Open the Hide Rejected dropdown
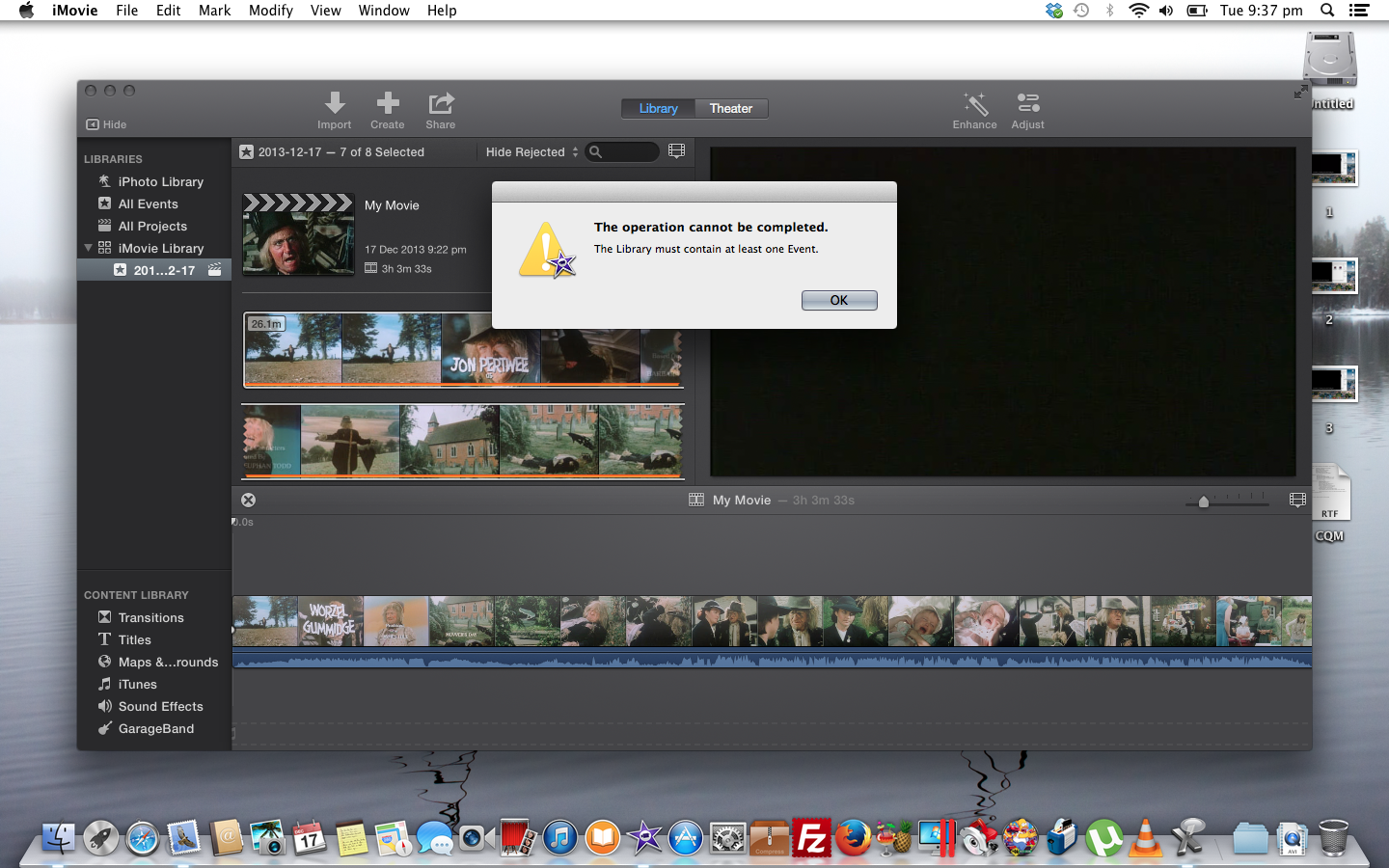The image size is (1389, 868). point(531,151)
